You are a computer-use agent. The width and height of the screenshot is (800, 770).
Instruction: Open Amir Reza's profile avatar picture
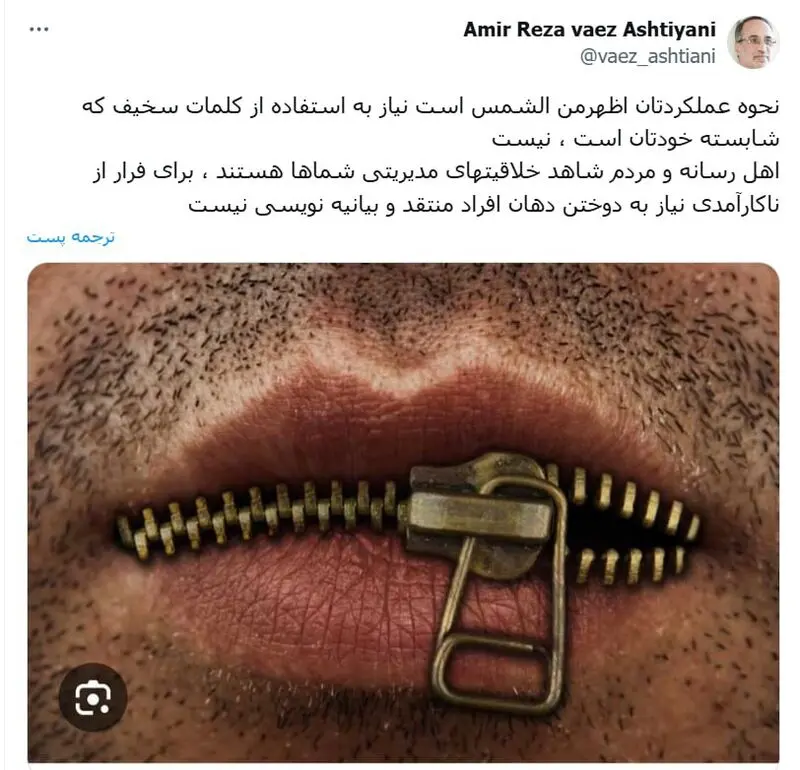753,42
